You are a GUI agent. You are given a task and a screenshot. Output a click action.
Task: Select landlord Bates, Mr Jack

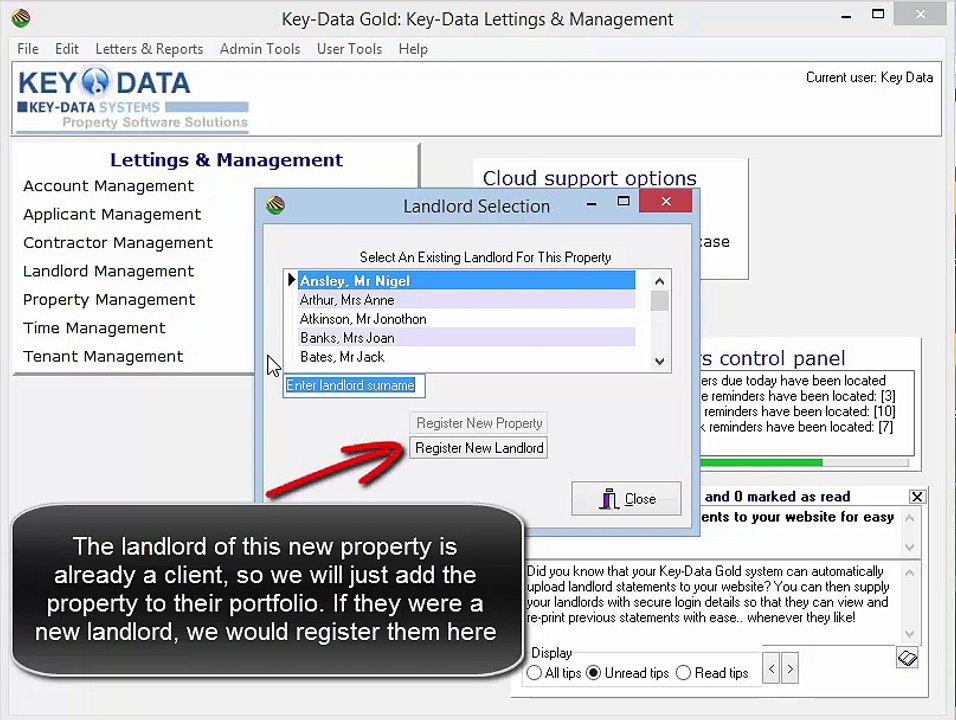coord(466,357)
